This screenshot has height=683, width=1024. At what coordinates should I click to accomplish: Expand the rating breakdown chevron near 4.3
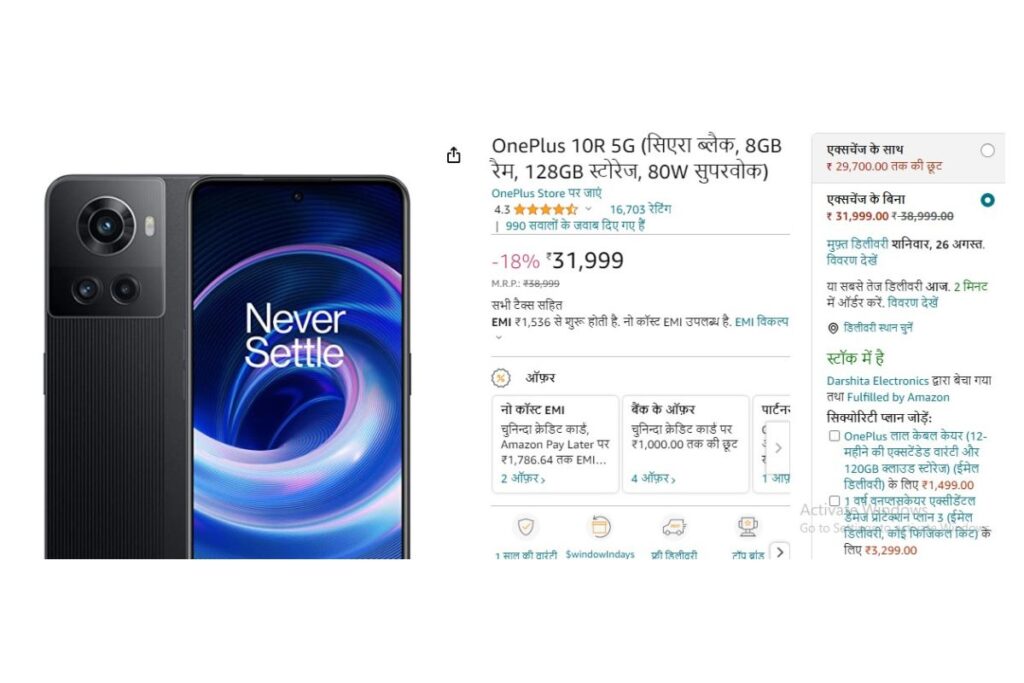(588, 209)
